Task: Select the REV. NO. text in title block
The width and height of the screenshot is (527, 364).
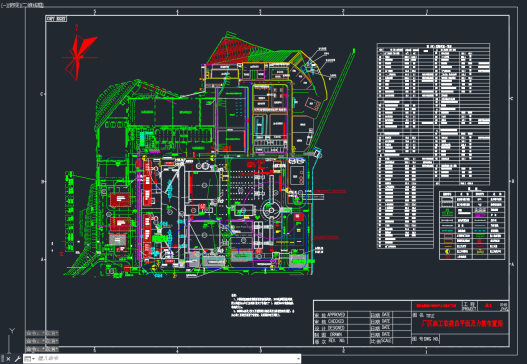Action: pos(336,341)
